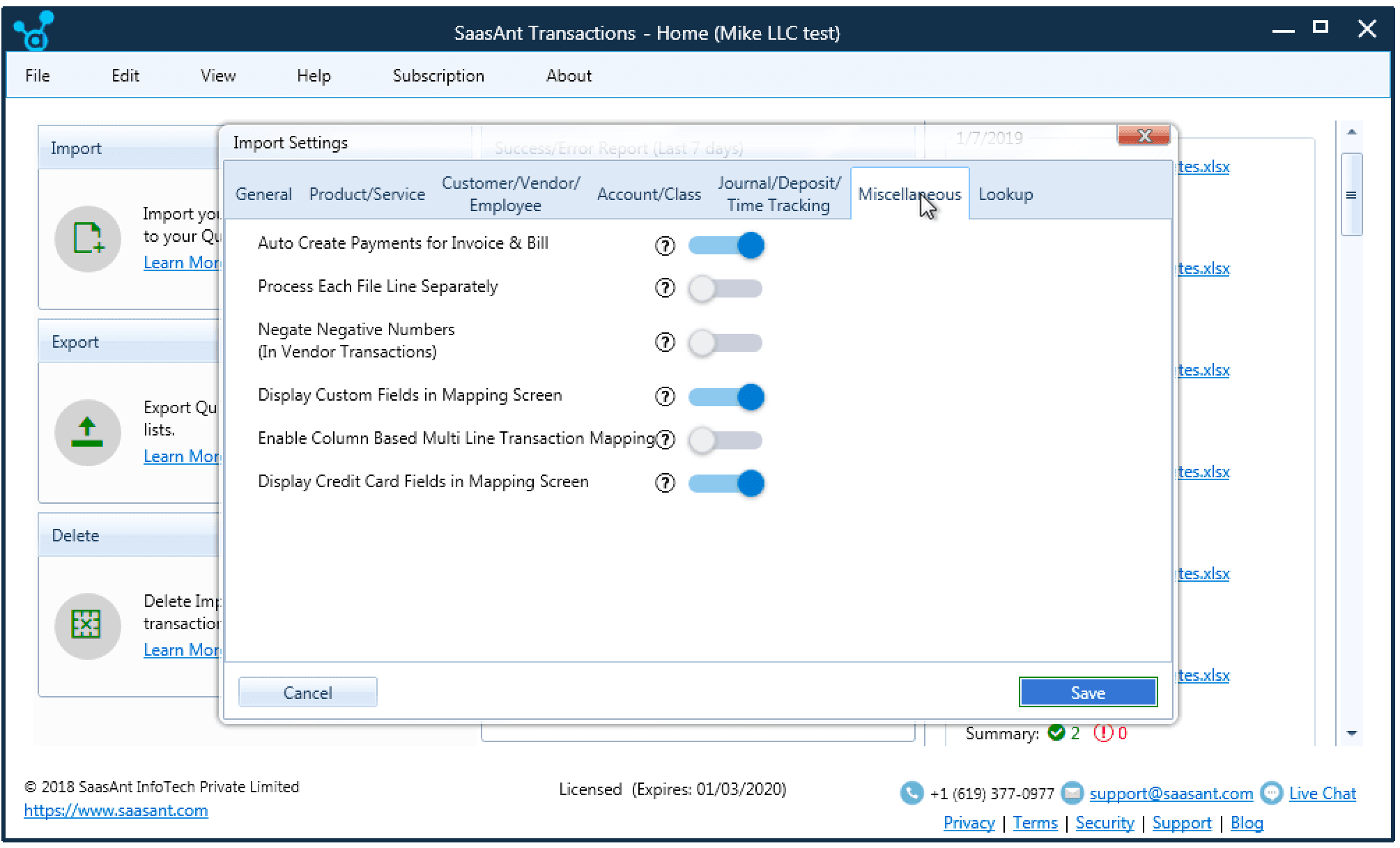This screenshot has height=848, width=1400.
Task: Select the Miscellaneous tab
Action: pos(909,194)
